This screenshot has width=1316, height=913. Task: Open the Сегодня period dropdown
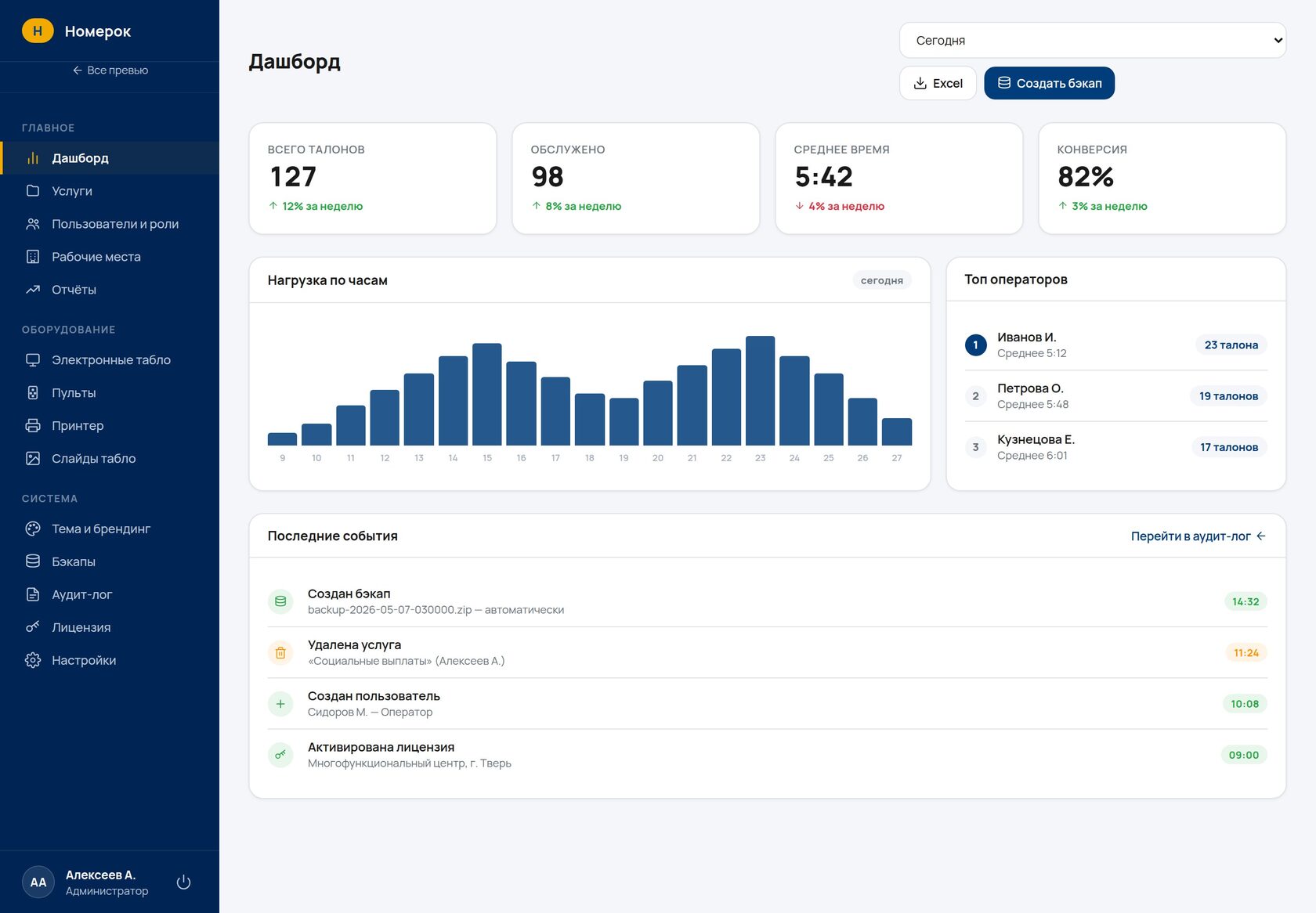(x=1093, y=40)
